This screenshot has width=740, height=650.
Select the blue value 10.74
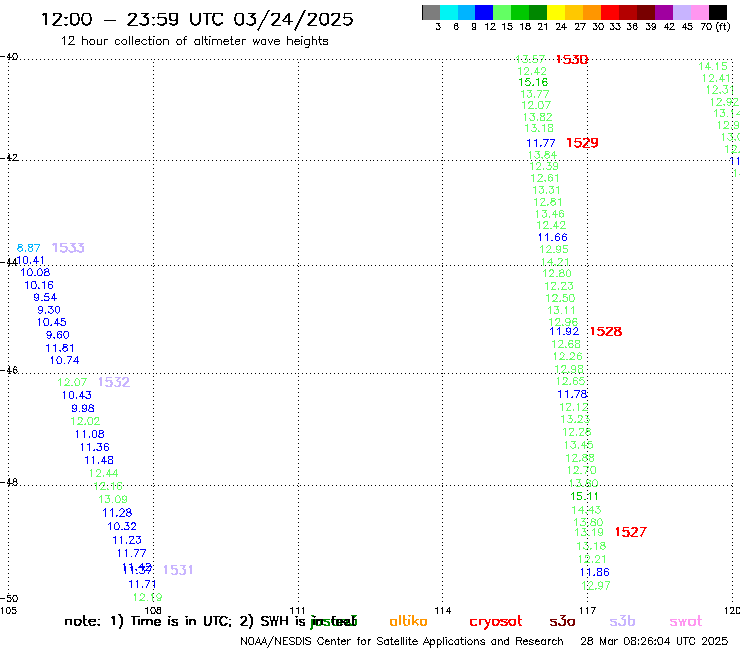[64, 361]
